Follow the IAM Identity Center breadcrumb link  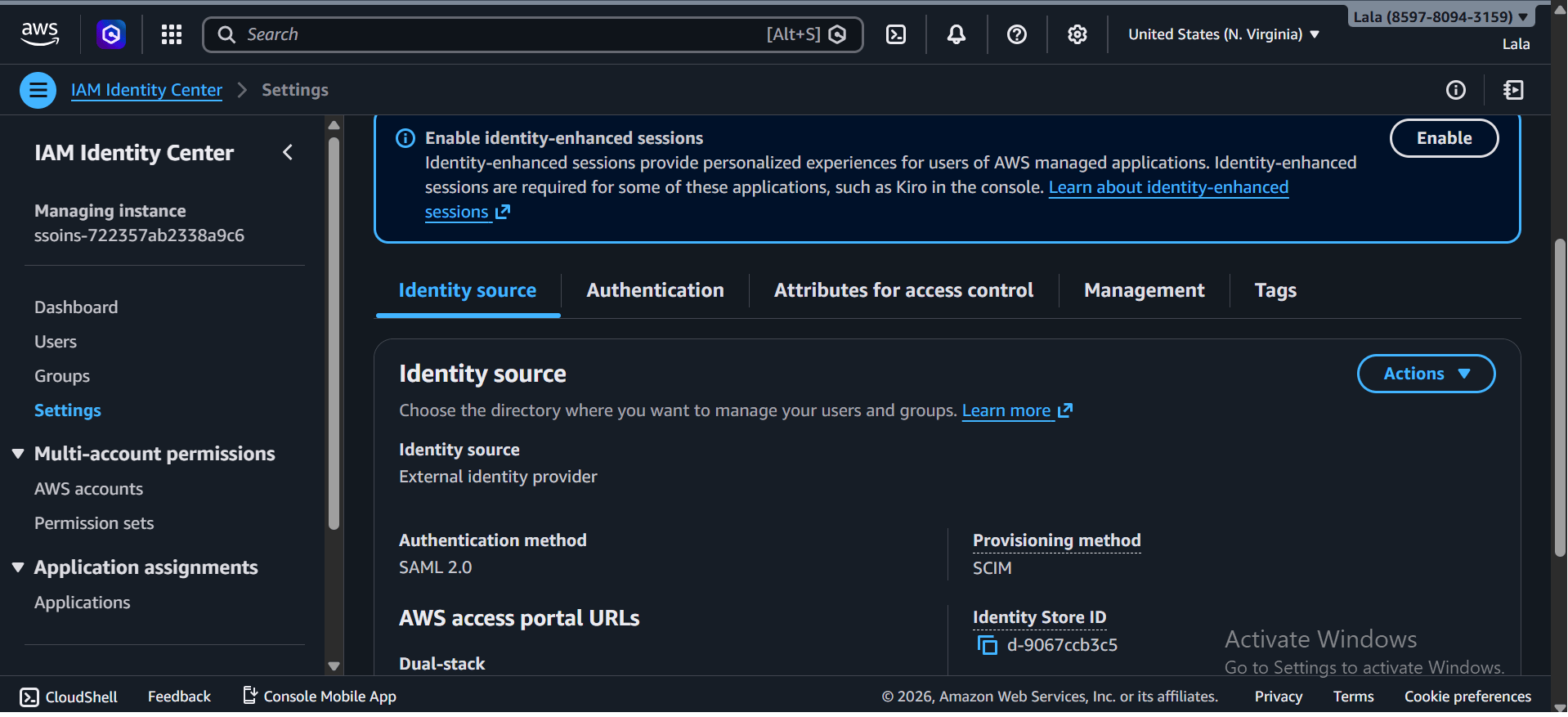(x=146, y=90)
